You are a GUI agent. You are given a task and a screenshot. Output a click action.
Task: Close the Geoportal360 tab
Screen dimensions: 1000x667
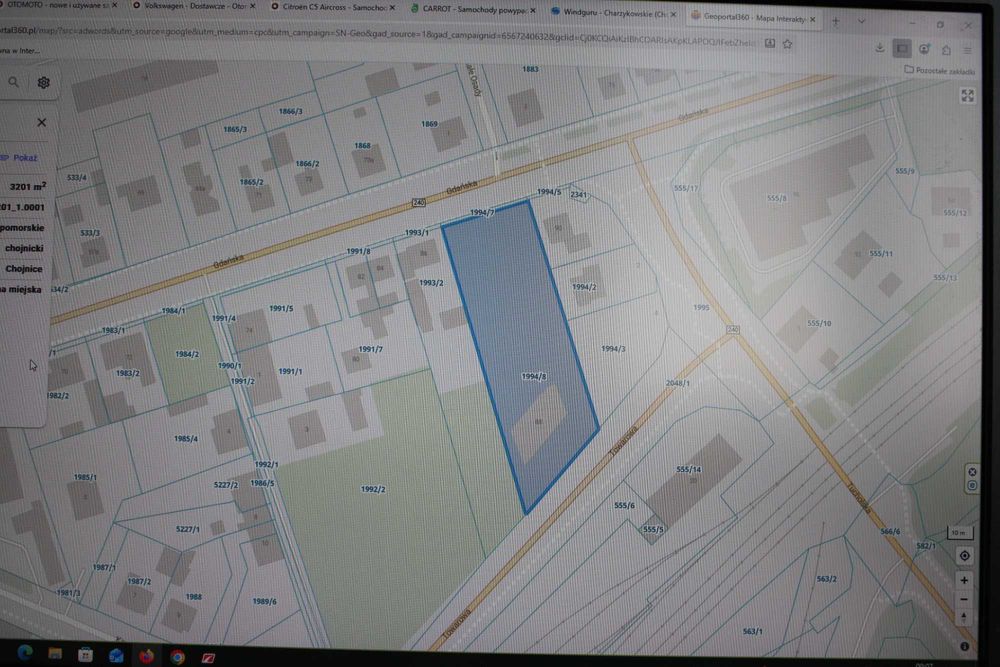pyautogui.click(x=812, y=20)
